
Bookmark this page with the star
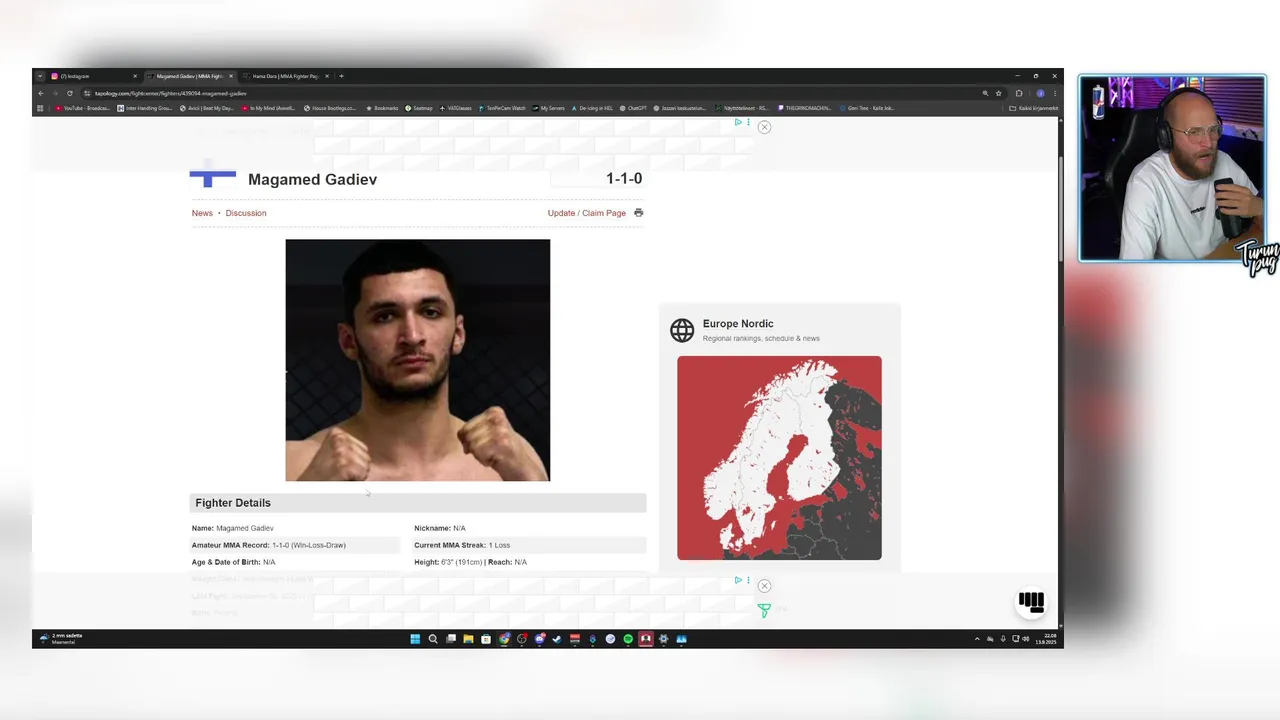(998, 93)
